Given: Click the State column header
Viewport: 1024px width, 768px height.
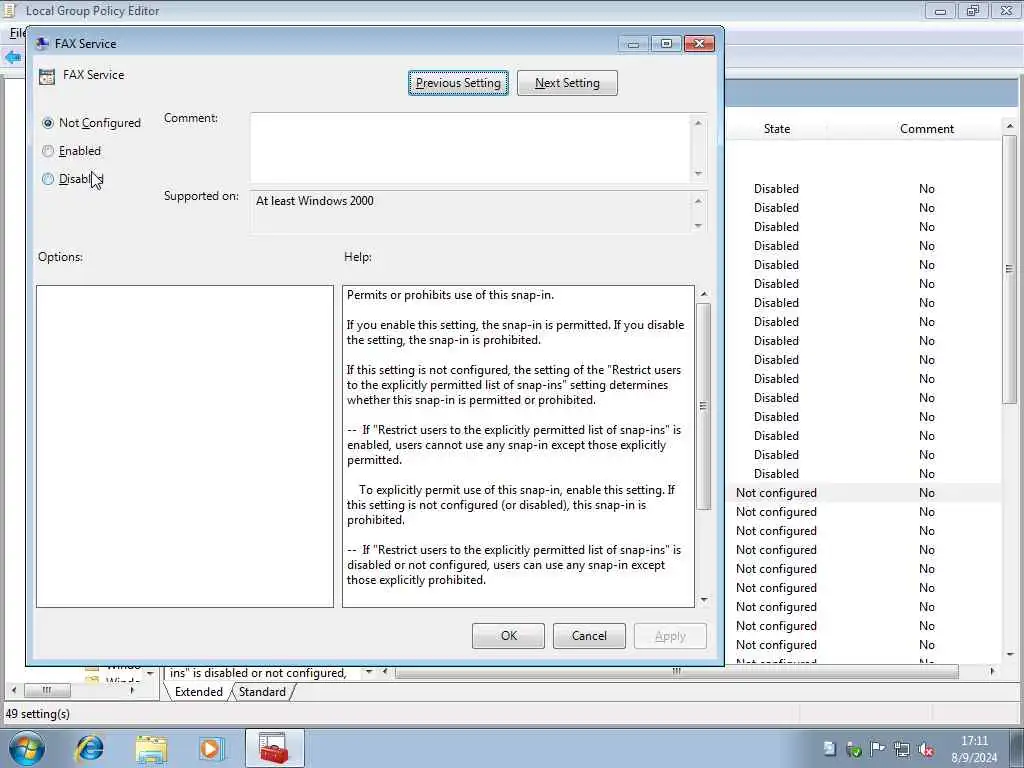Looking at the screenshot, I should (776, 129).
